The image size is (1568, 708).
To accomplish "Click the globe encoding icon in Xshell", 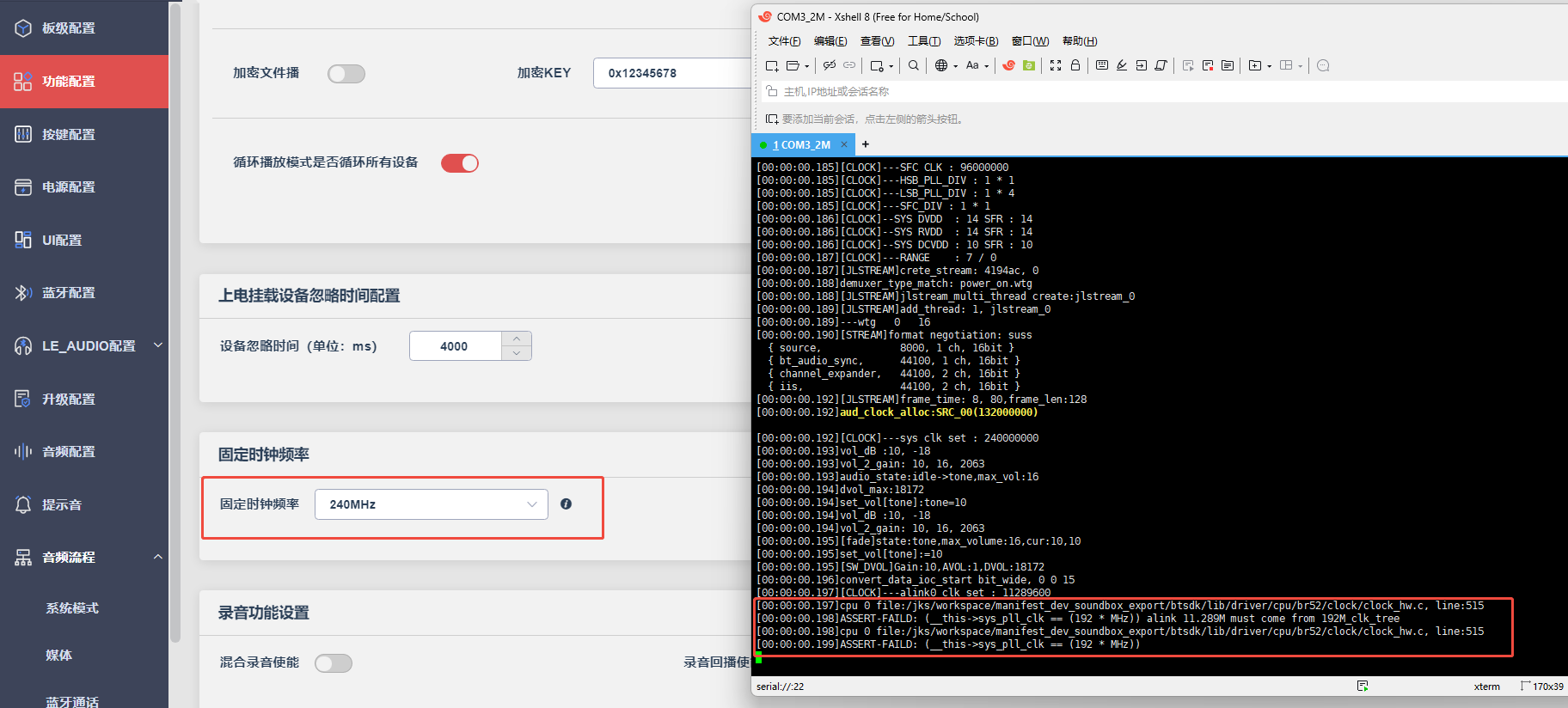I will 941,65.
